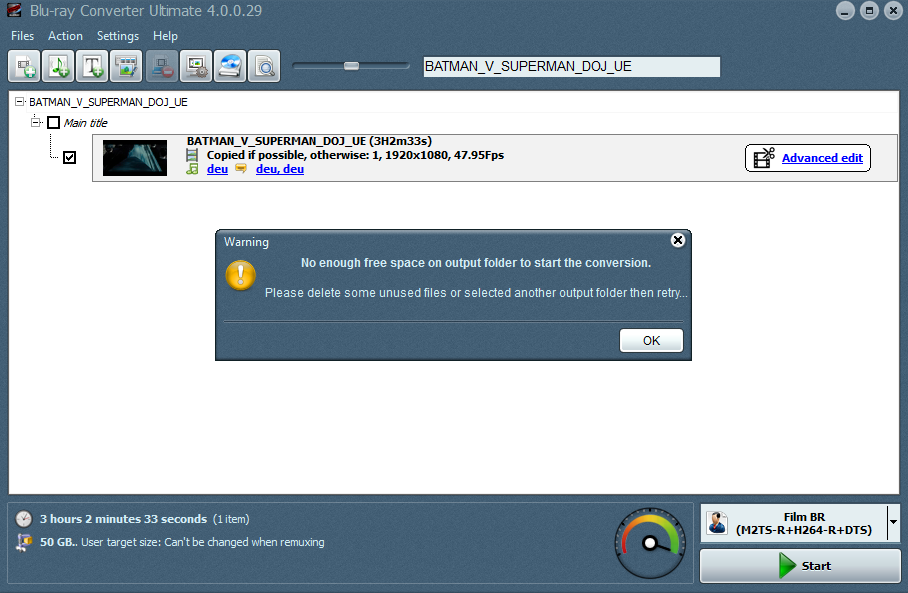Click the Batman movie thumbnail
This screenshot has height=593, width=908.
pos(135,158)
